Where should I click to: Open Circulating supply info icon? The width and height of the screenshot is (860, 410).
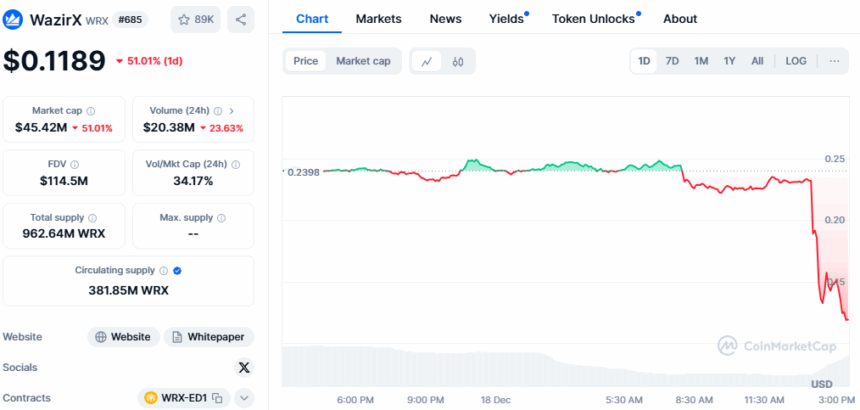tap(163, 271)
